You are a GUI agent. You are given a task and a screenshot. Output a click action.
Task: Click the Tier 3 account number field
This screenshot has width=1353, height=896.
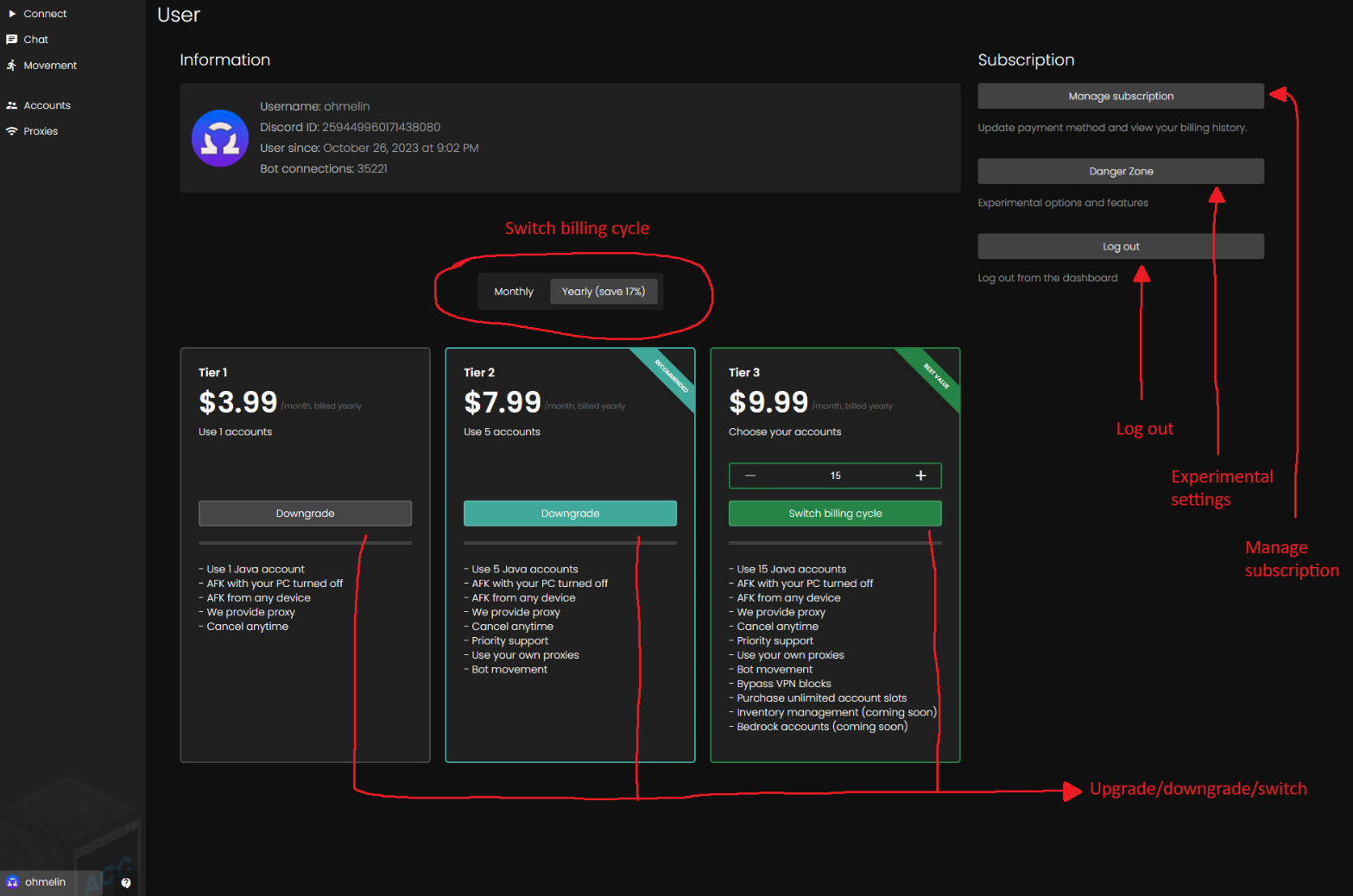coord(835,476)
